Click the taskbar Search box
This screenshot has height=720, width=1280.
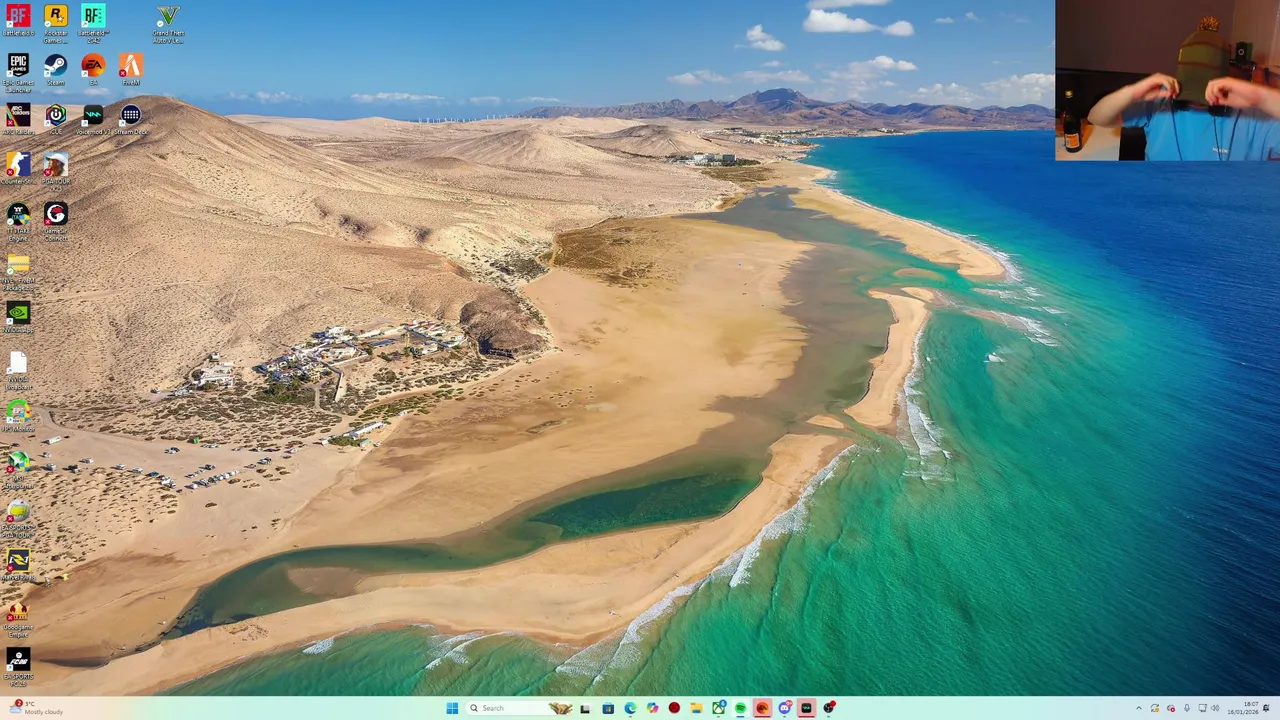tap(520, 708)
